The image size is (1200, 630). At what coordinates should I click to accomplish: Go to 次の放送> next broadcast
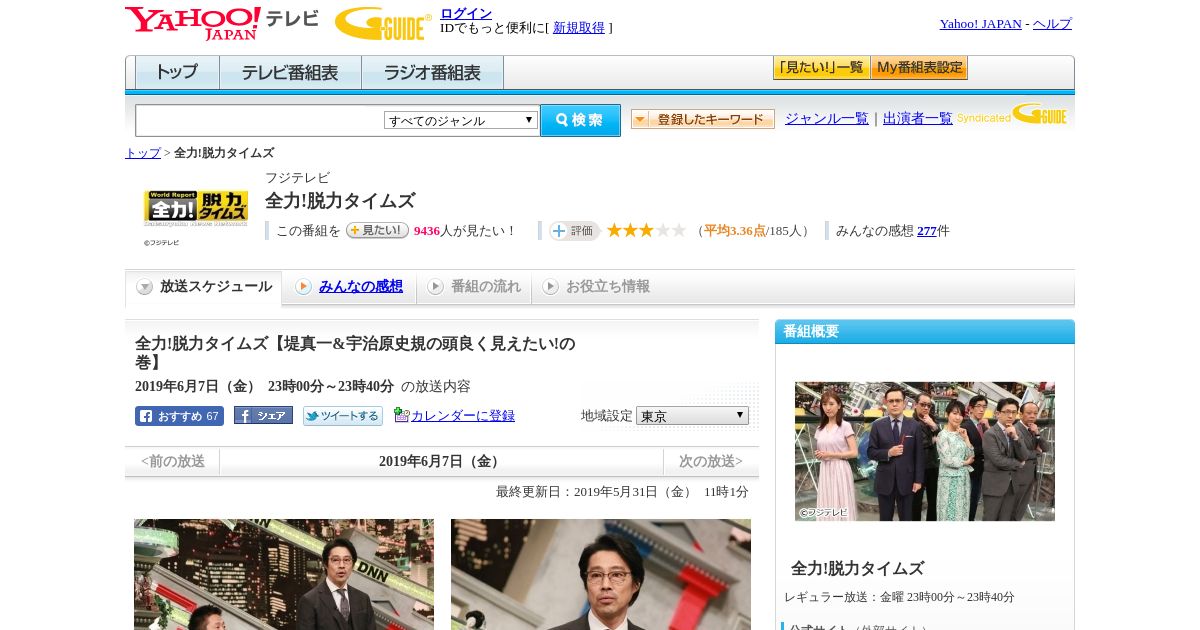pyautogui.click(x=711, y=462)
